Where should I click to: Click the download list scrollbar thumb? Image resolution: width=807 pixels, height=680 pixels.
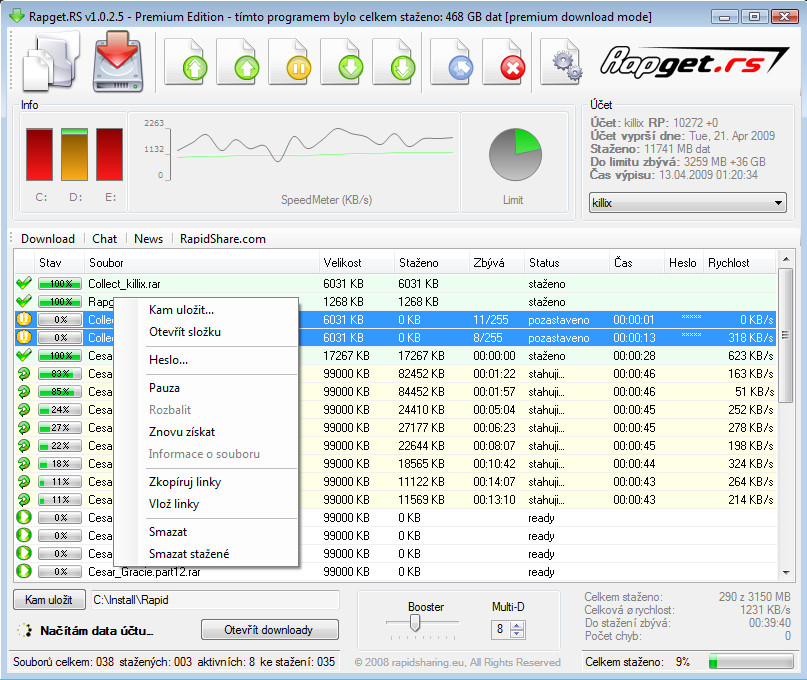click(785, 336)
